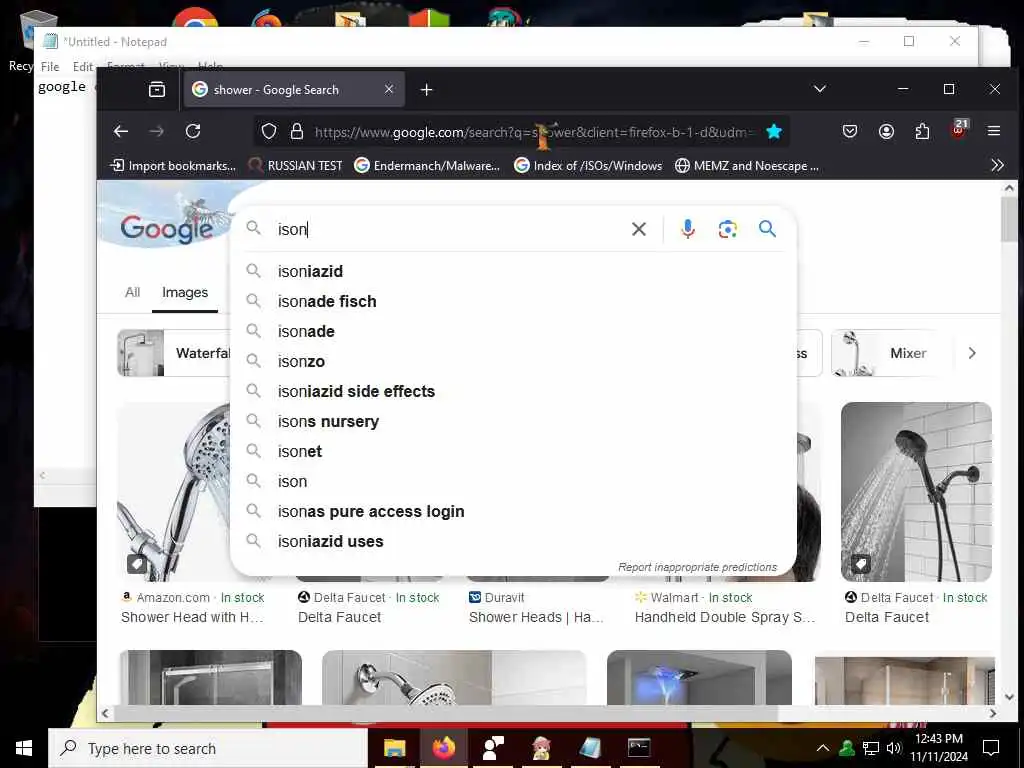Open MEMZ and Noescape bookmark
The width and height of the screenshot is (1024, 768).
[x=747, y=166]
